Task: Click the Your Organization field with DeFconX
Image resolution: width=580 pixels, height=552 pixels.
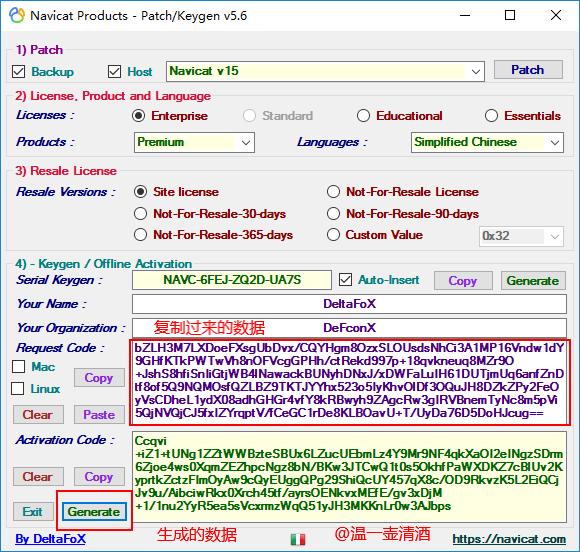Action: (x=349, y=328)
